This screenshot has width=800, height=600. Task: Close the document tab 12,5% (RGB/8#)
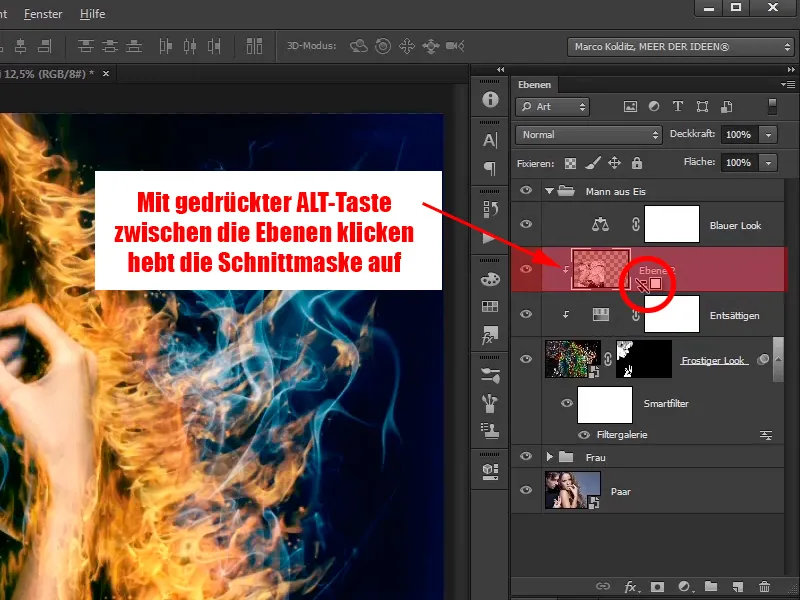point(106,73)
